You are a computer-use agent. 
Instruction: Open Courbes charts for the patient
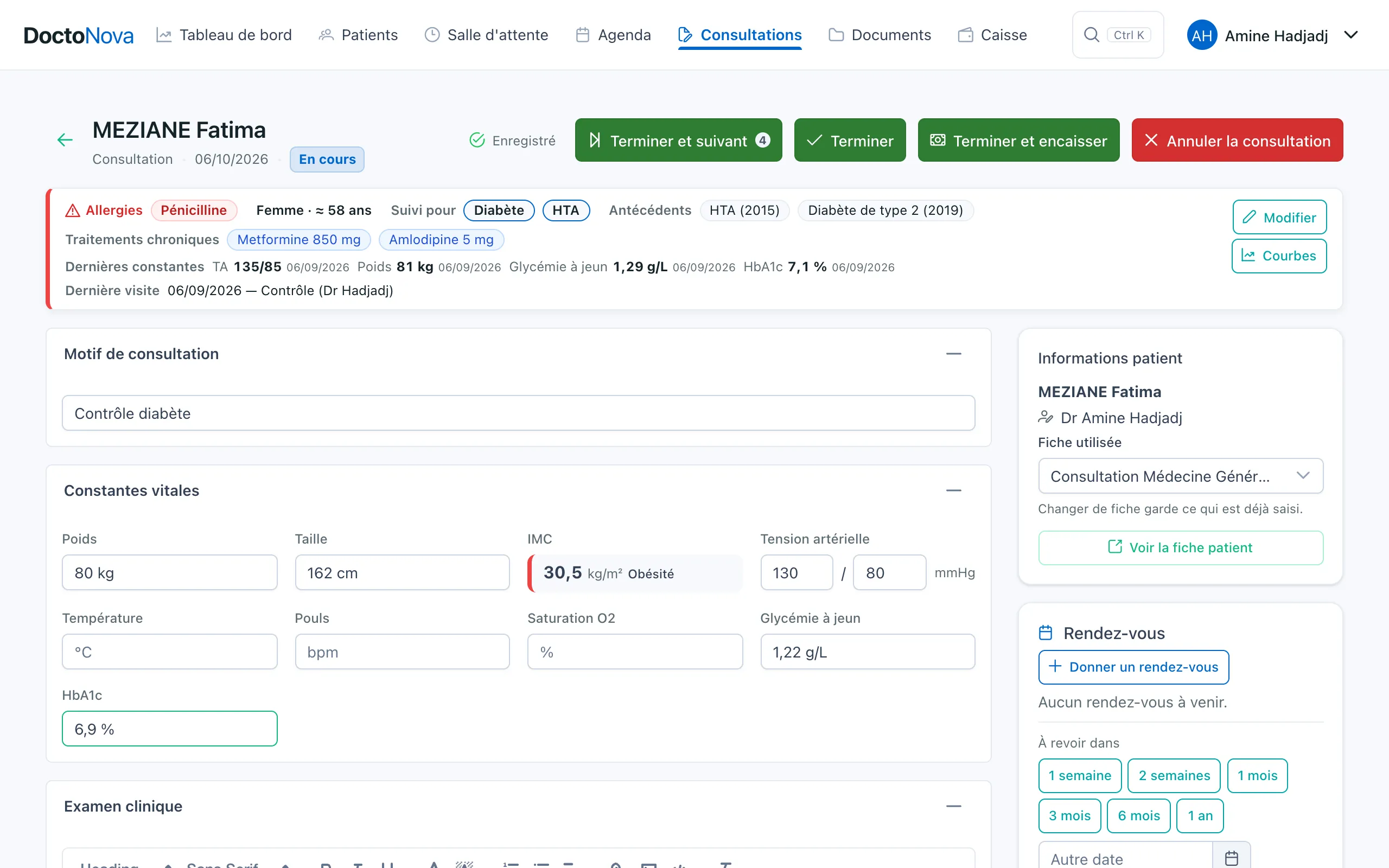pyautogui.click(x=1279, y=256)
